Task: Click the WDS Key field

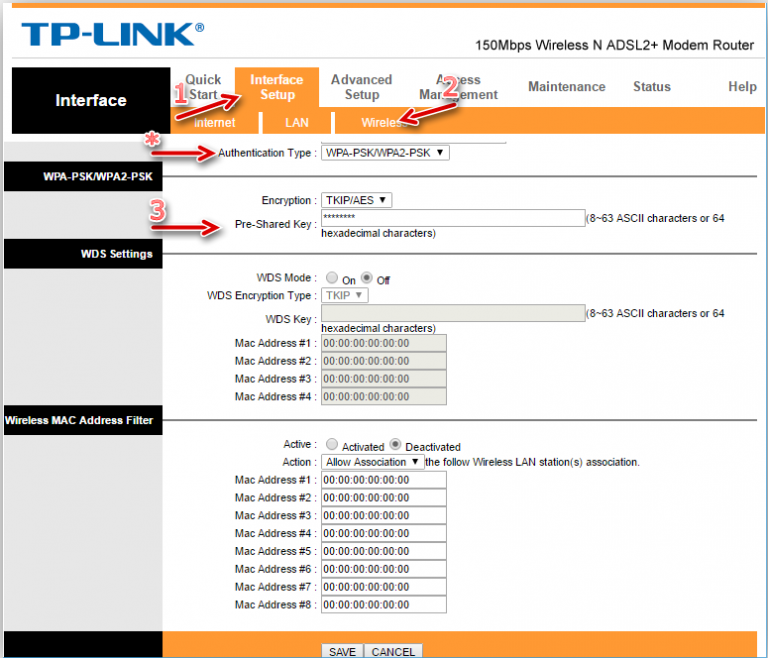Action: click(x=453, y=313)
